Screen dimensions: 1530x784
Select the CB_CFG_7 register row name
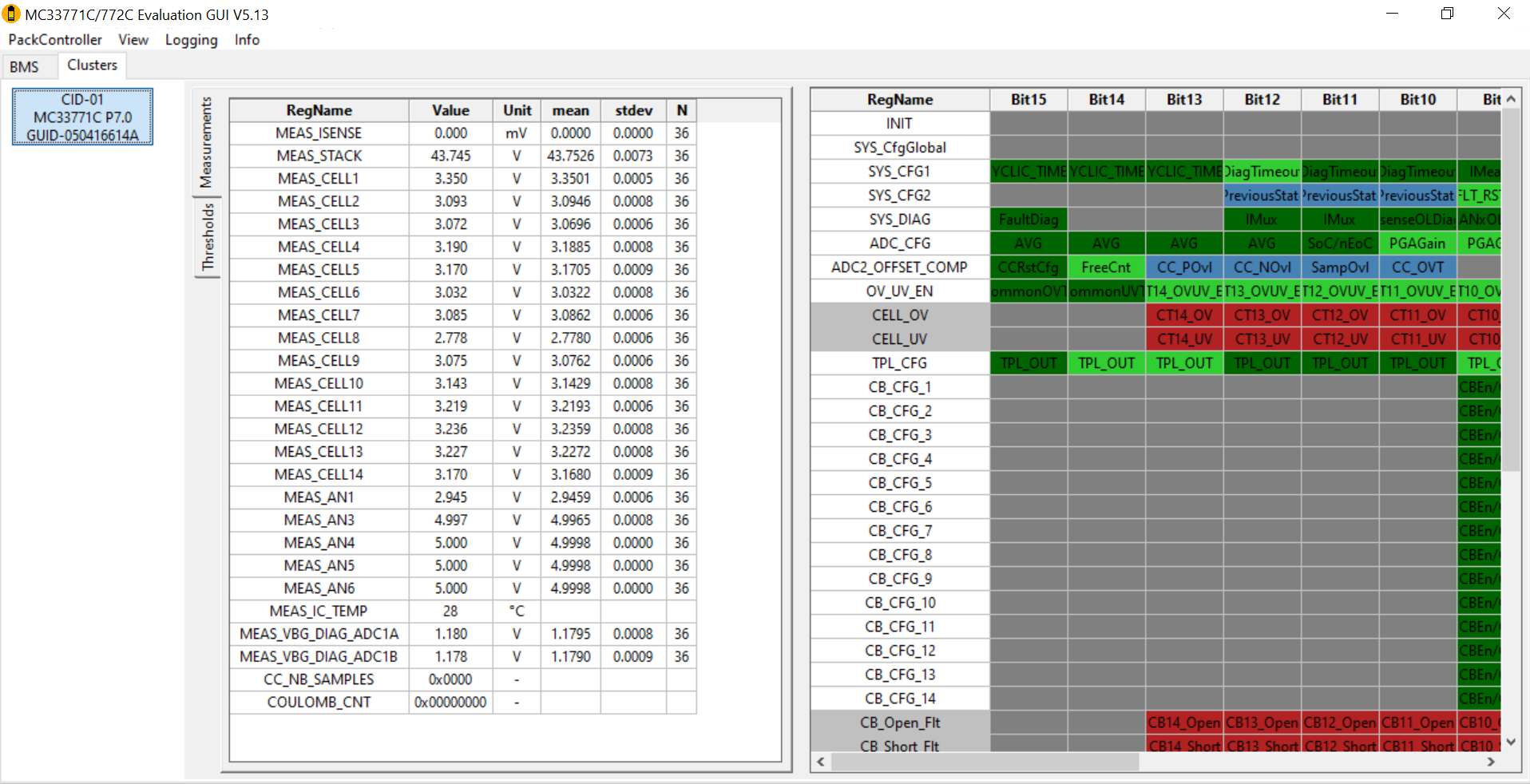point(899,531)
